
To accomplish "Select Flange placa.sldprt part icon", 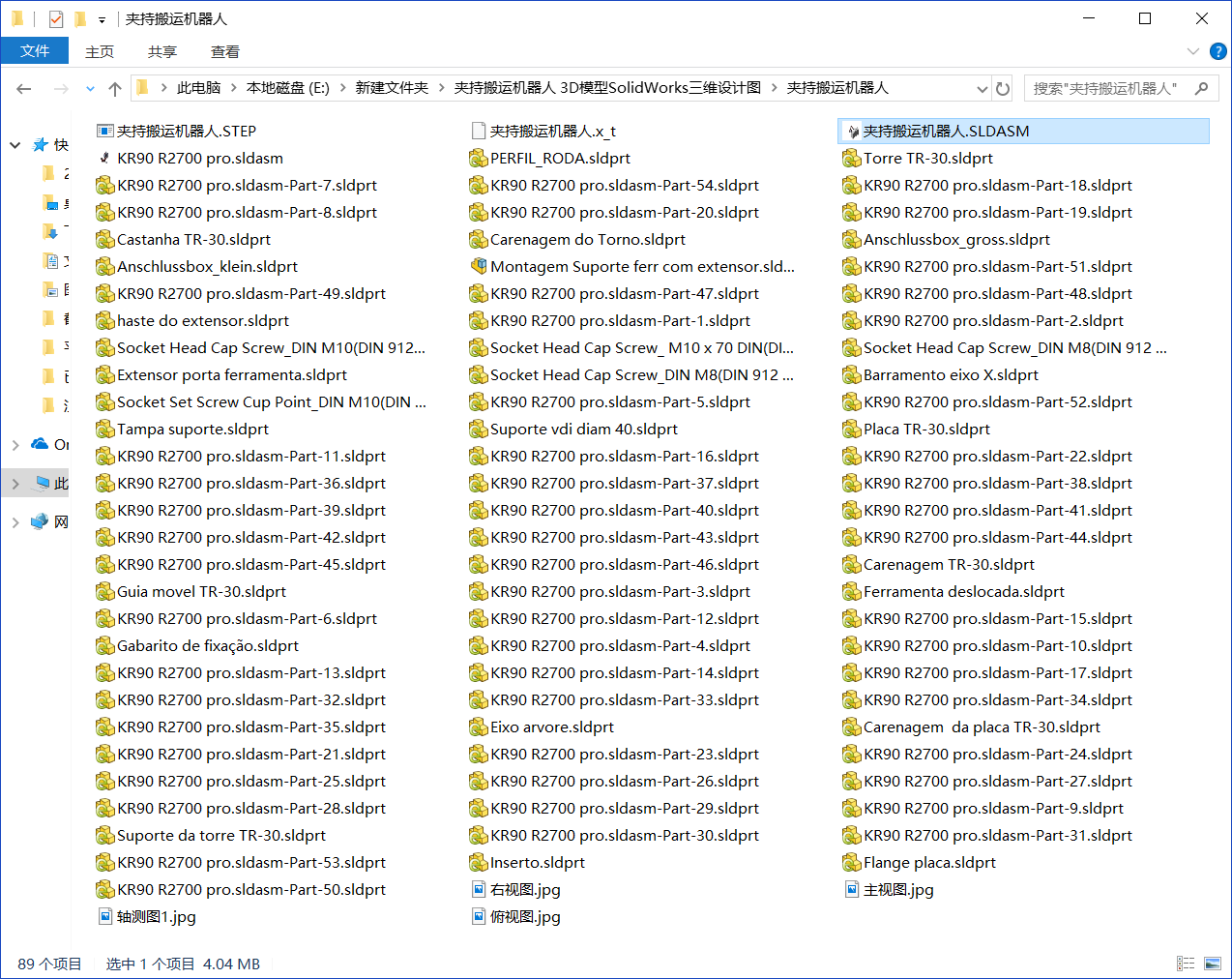I will coord(852,863).
